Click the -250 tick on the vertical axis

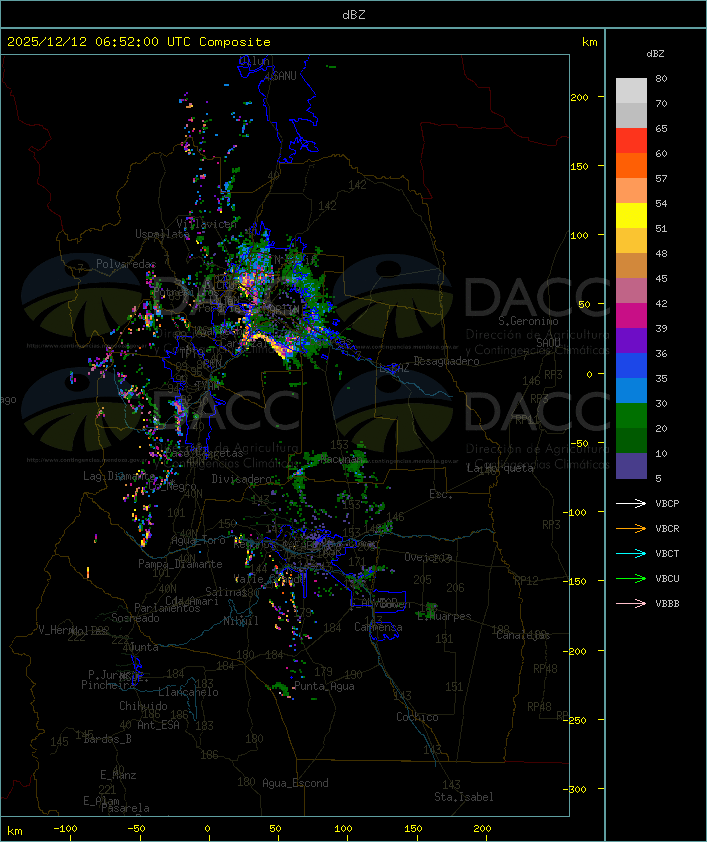[x=577, y=720]
